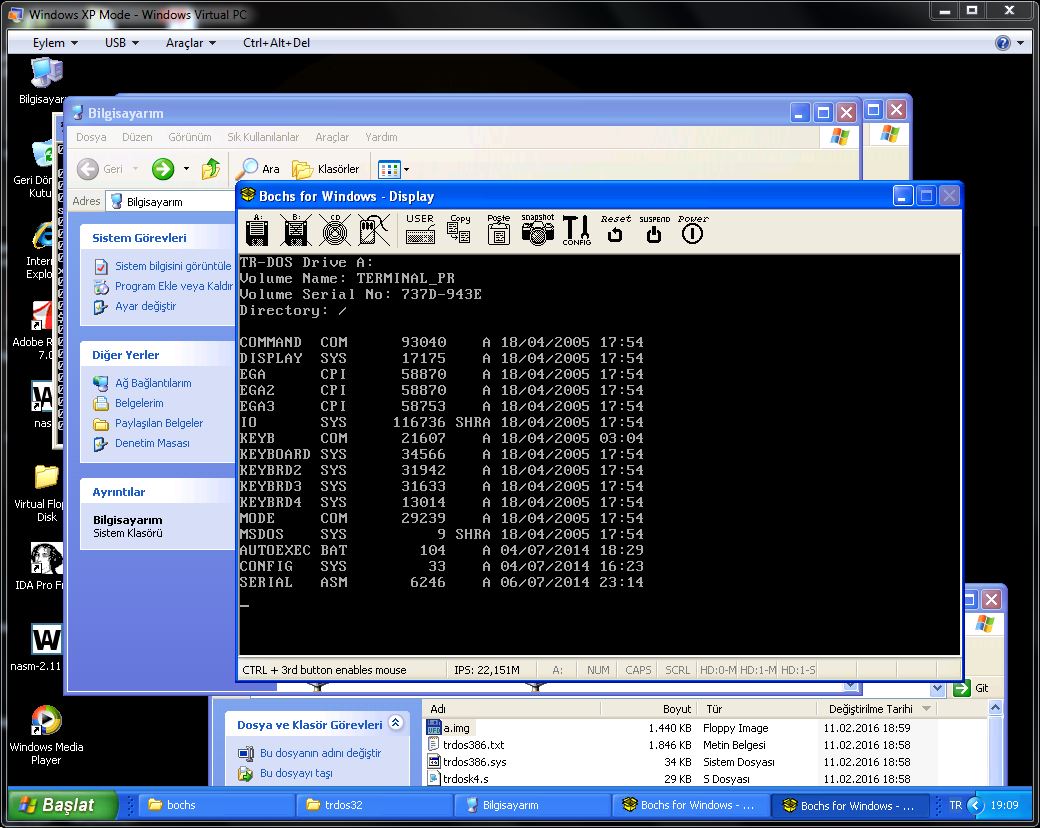Open Paylaşılan Belgeler link
The image size is (1040, 828).
click(x=159, y=423)
